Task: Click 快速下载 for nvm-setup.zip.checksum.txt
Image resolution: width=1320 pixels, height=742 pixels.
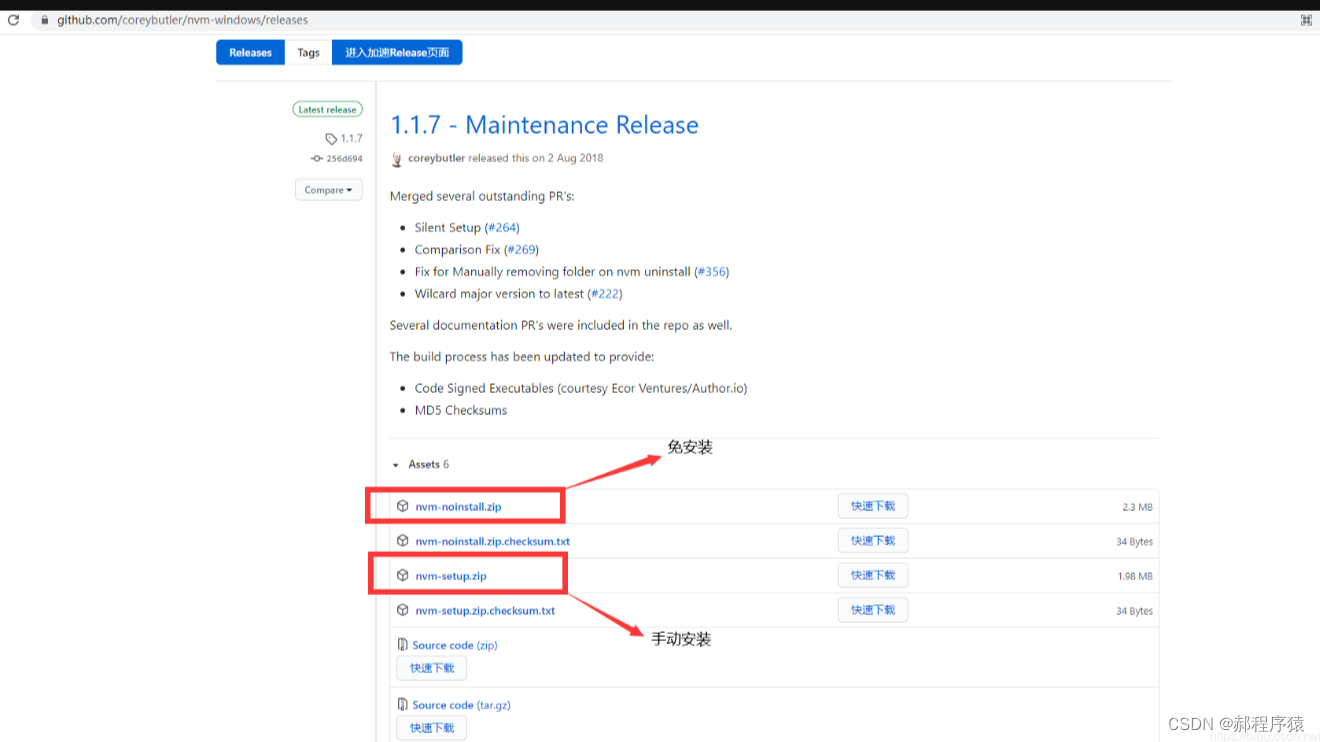Action: tap(873, 610)
